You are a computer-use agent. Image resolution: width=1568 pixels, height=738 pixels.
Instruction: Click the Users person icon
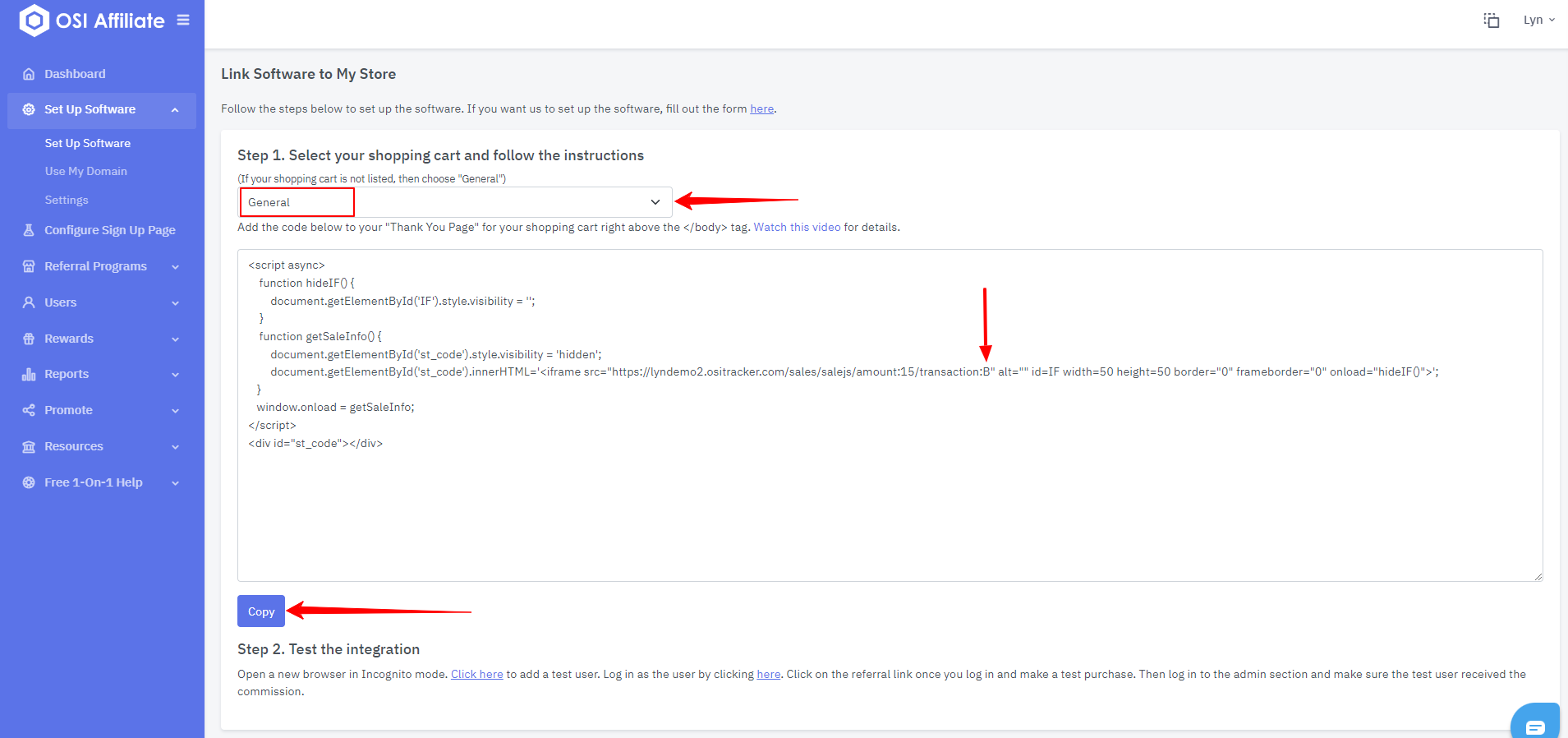click(29, 302)
